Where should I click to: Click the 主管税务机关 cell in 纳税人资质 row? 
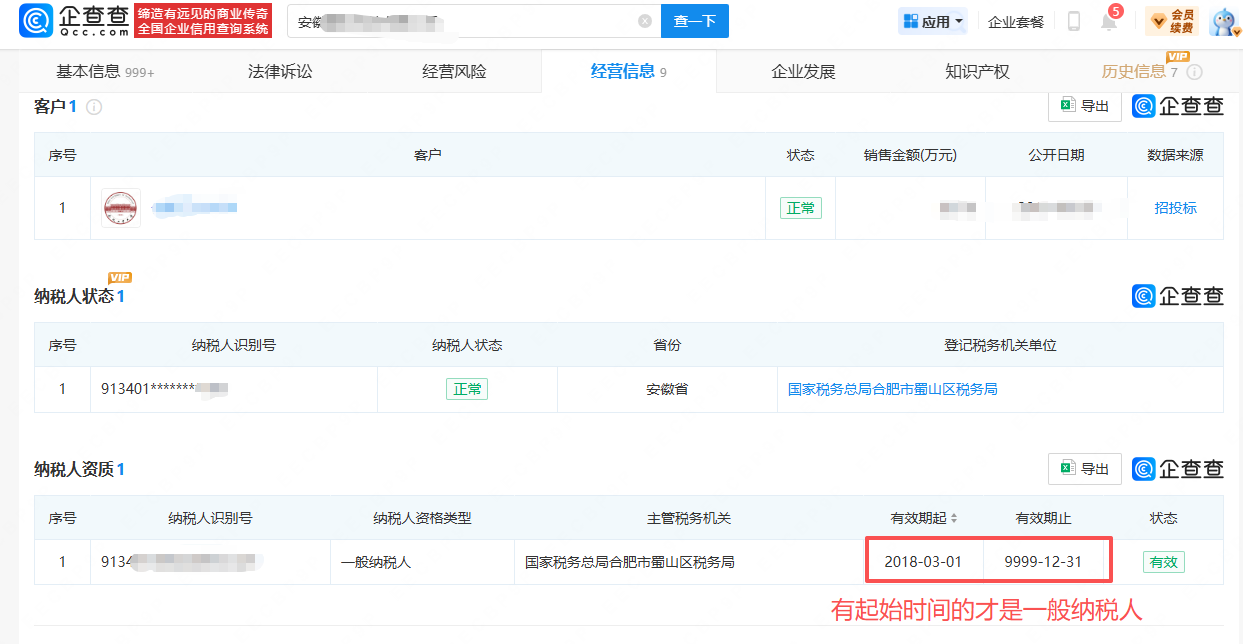(x=688, y=562)
